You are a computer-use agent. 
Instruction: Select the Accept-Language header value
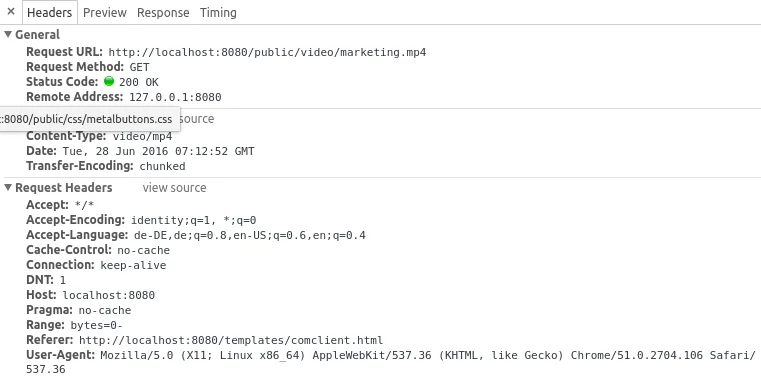point(249,235)
